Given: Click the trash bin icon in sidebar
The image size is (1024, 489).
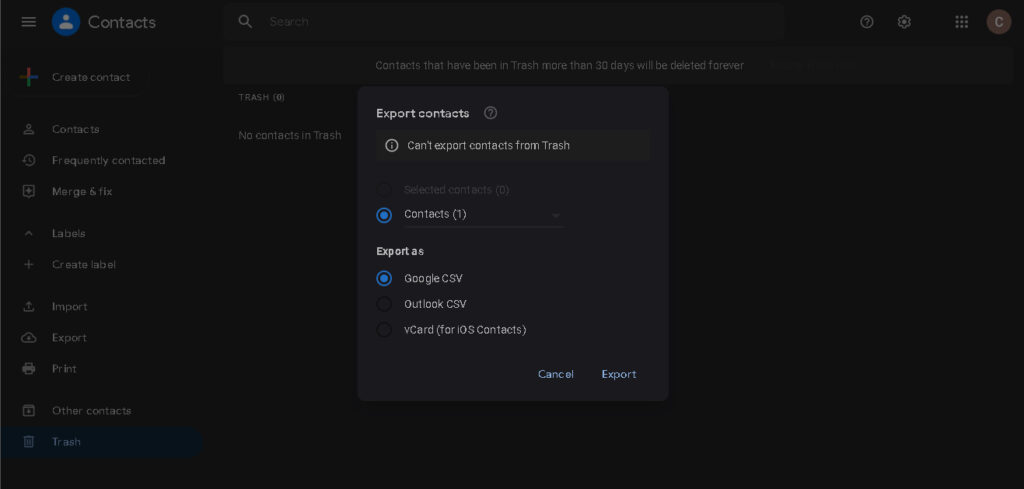Looking at the screenshot, I should 29,442.
